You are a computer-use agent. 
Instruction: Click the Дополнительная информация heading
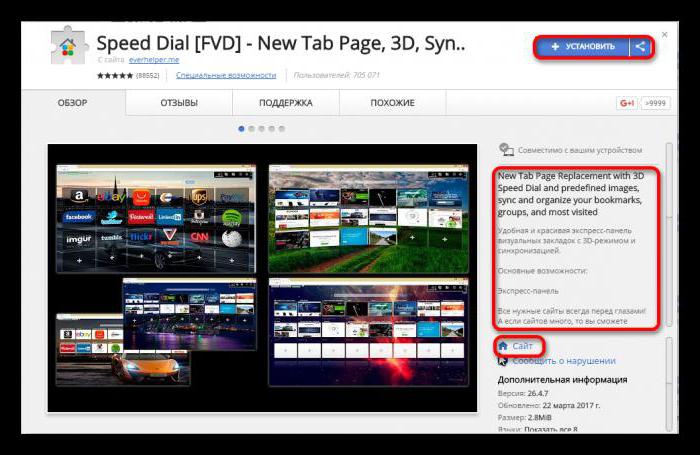pyautogui.click(x=562, y=380)
